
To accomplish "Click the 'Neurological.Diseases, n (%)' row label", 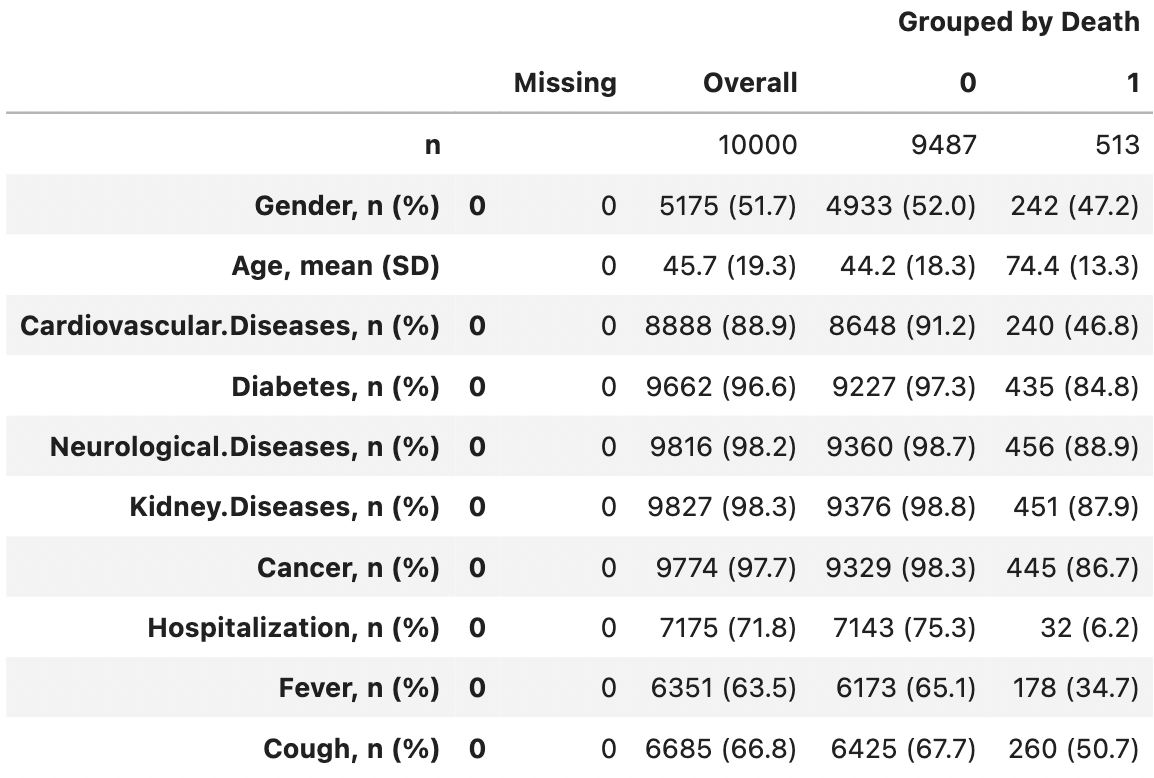I will coord(245,447).
